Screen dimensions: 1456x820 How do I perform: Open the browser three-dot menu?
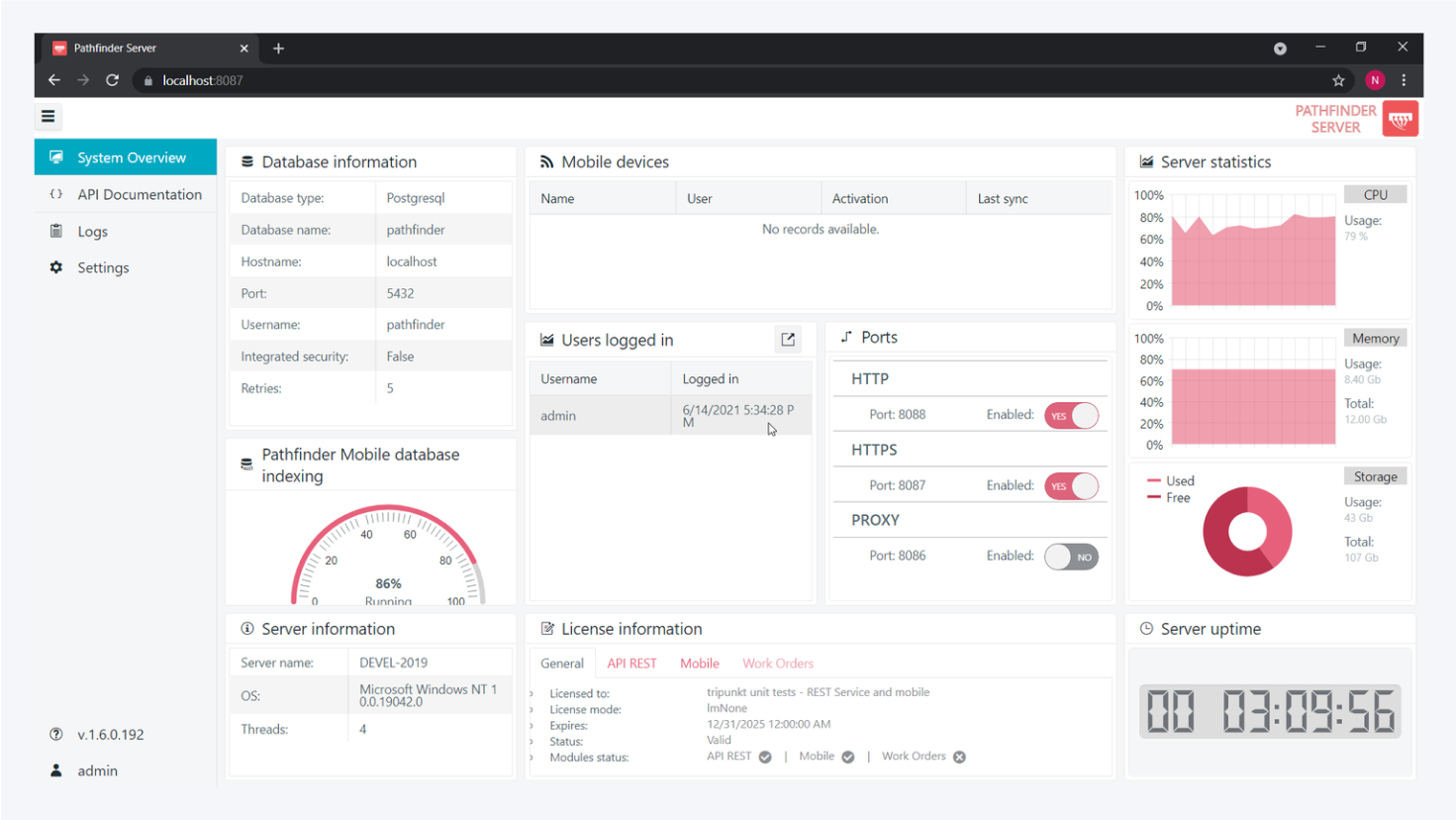(x=1404, y=80)
